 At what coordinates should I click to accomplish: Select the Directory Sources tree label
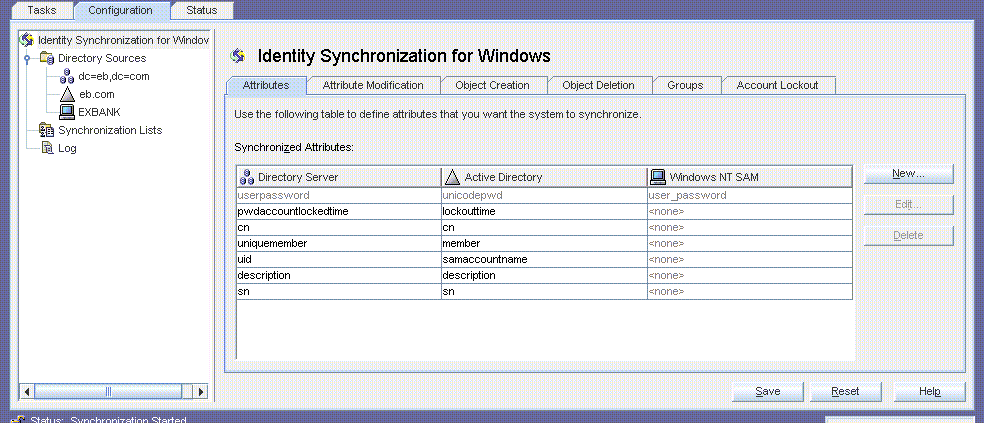(x=102, y=58)
